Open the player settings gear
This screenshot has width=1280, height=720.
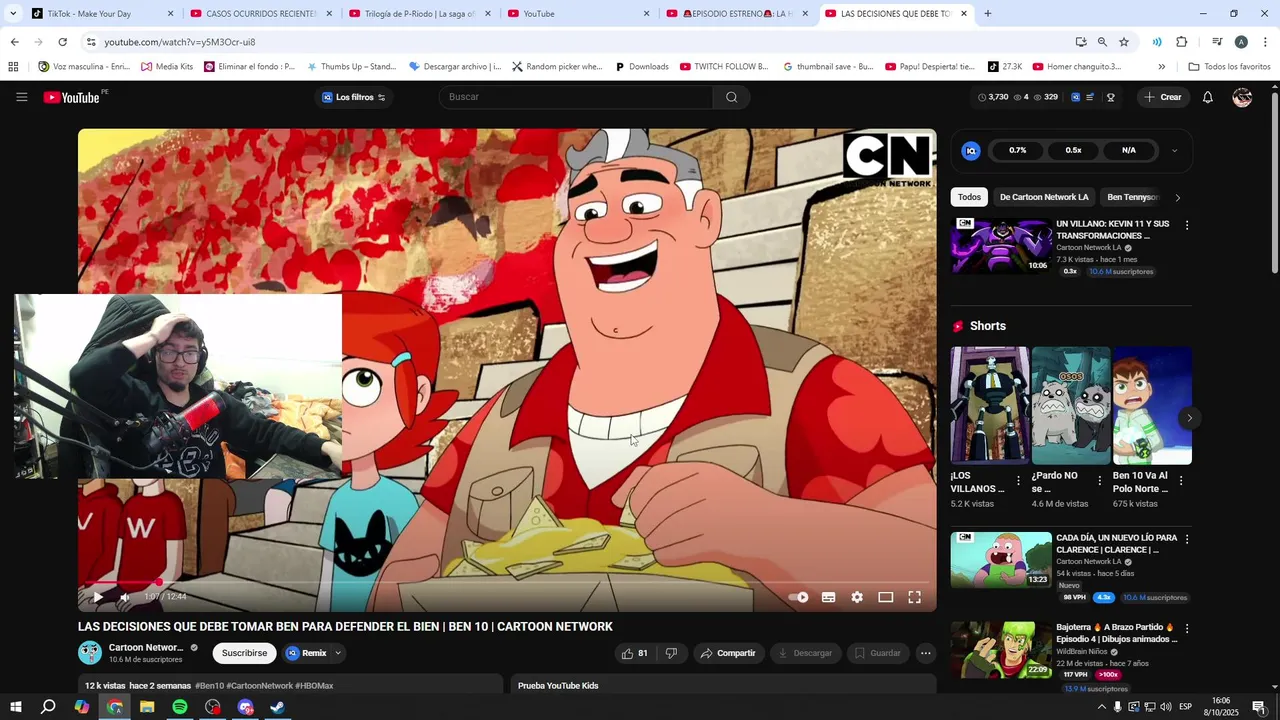[857, 597]
